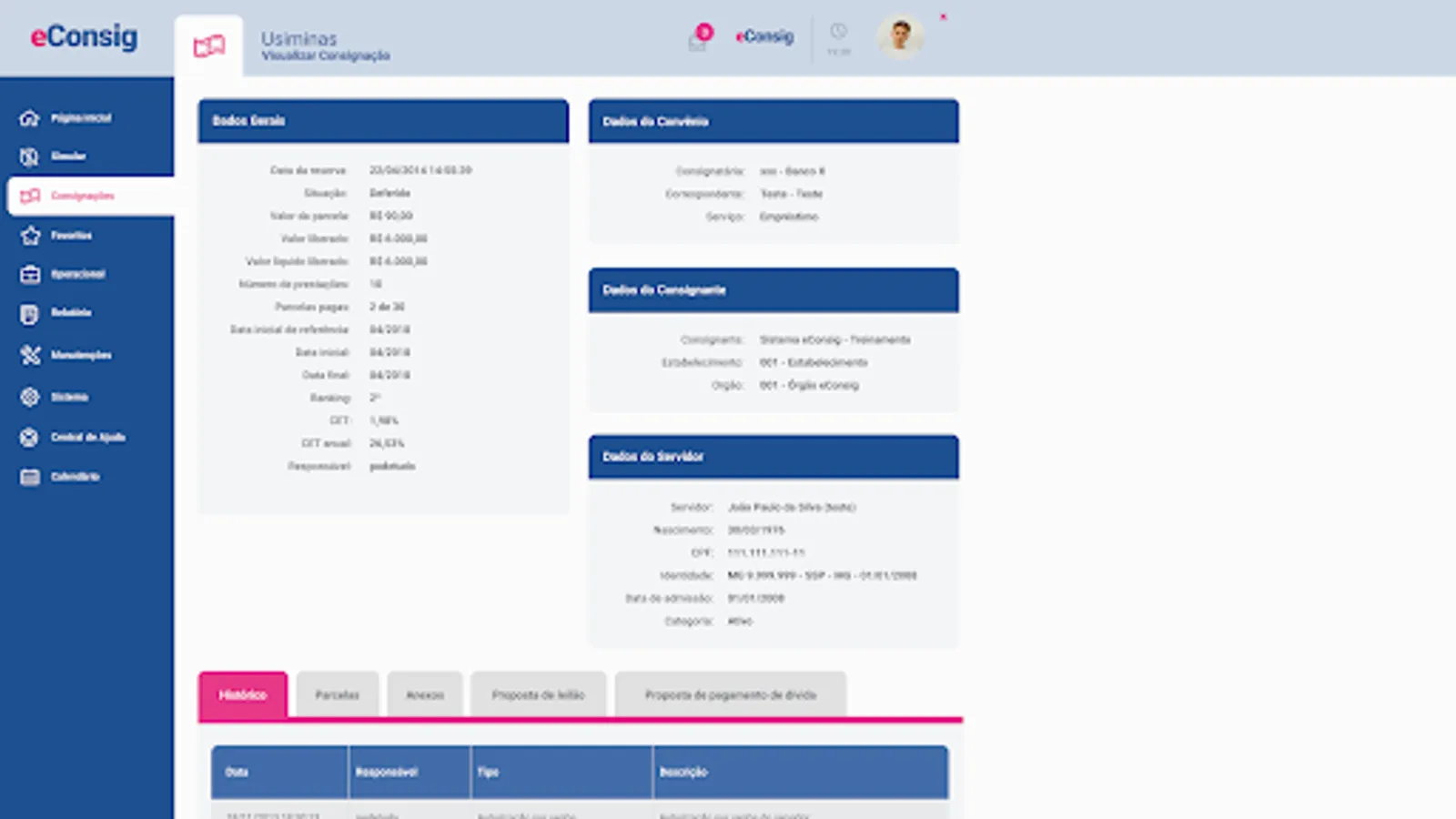Open the user profile avatar

900,37
